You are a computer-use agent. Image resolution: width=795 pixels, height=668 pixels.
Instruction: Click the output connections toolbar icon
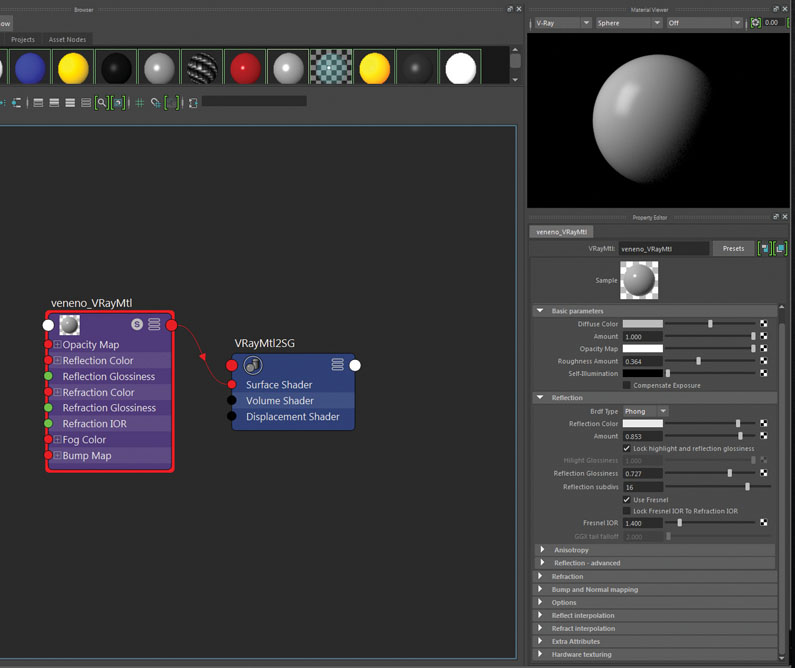(x=16, y=103)
